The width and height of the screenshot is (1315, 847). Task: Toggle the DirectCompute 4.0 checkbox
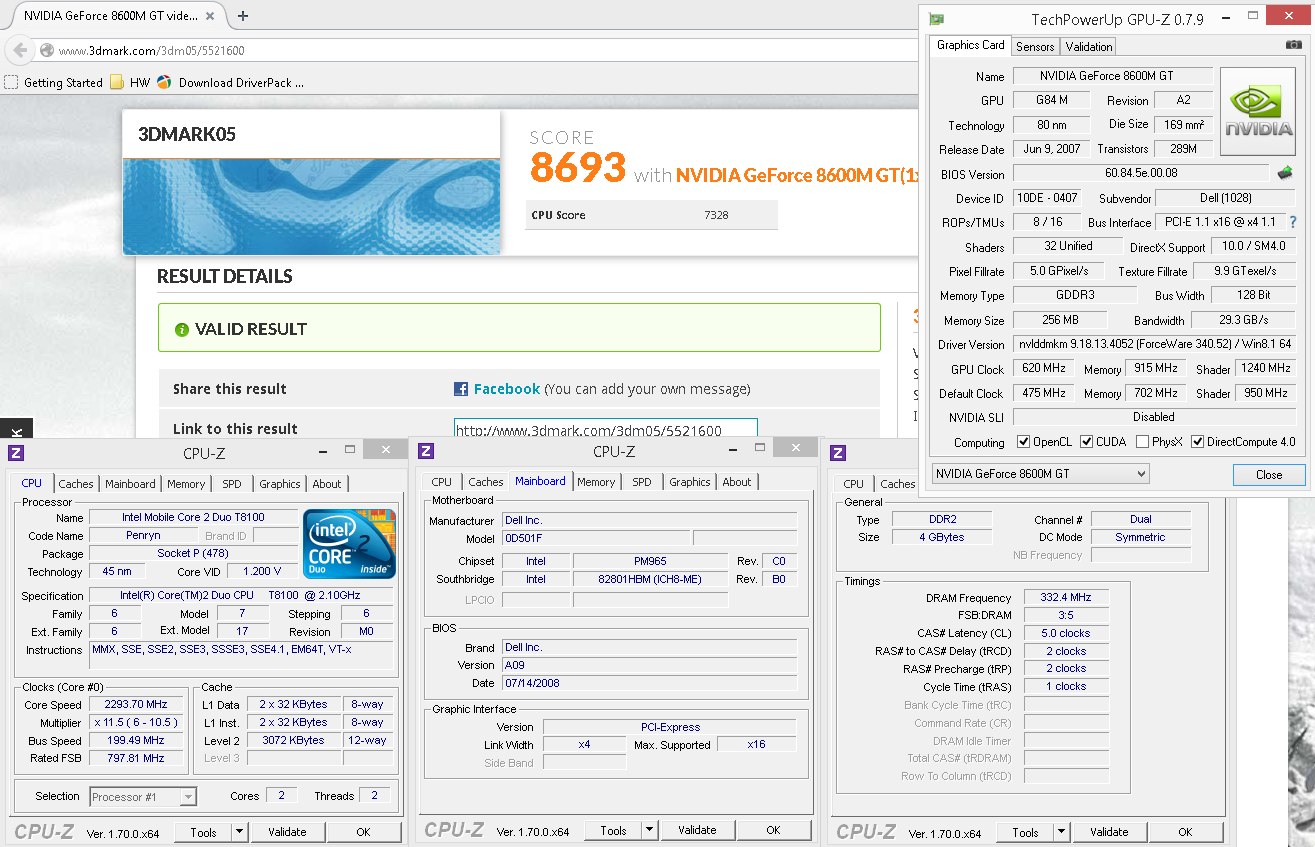point(1197,442)
